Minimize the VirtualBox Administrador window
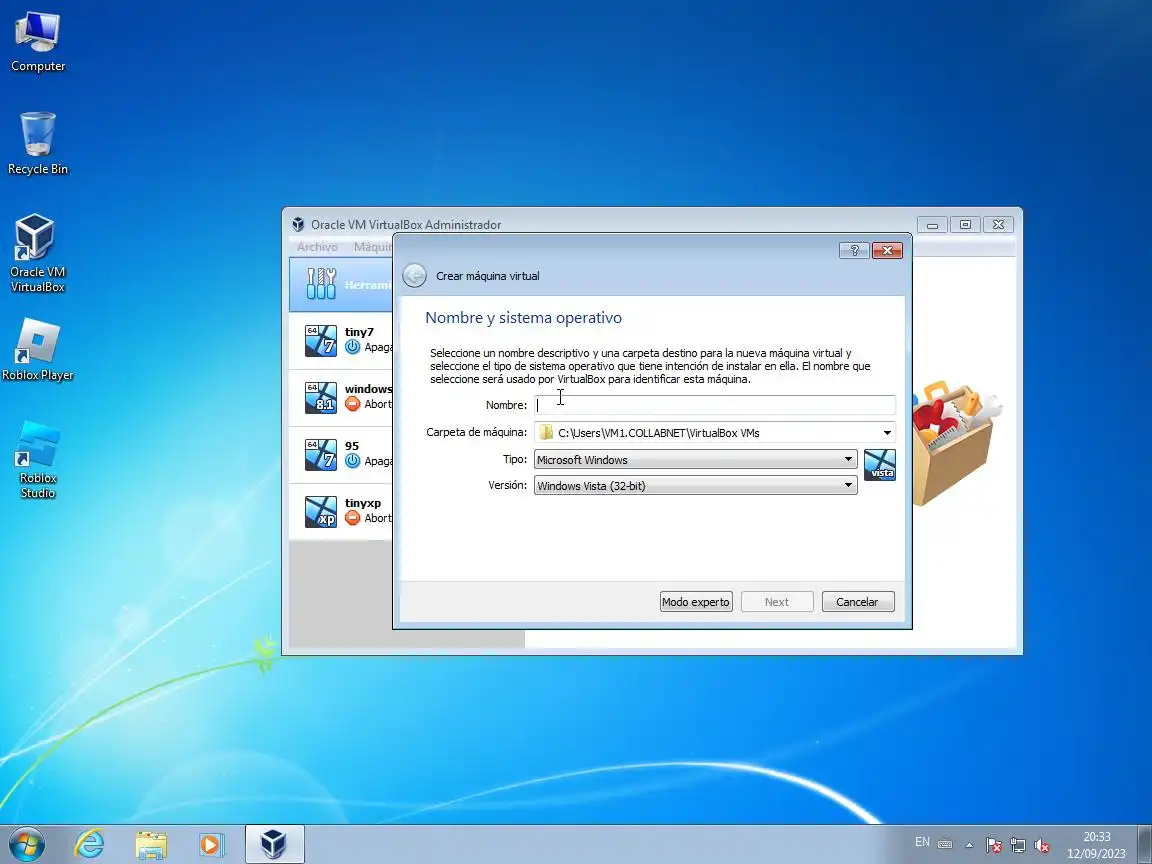1152x864 pixels. coord(932,225)
